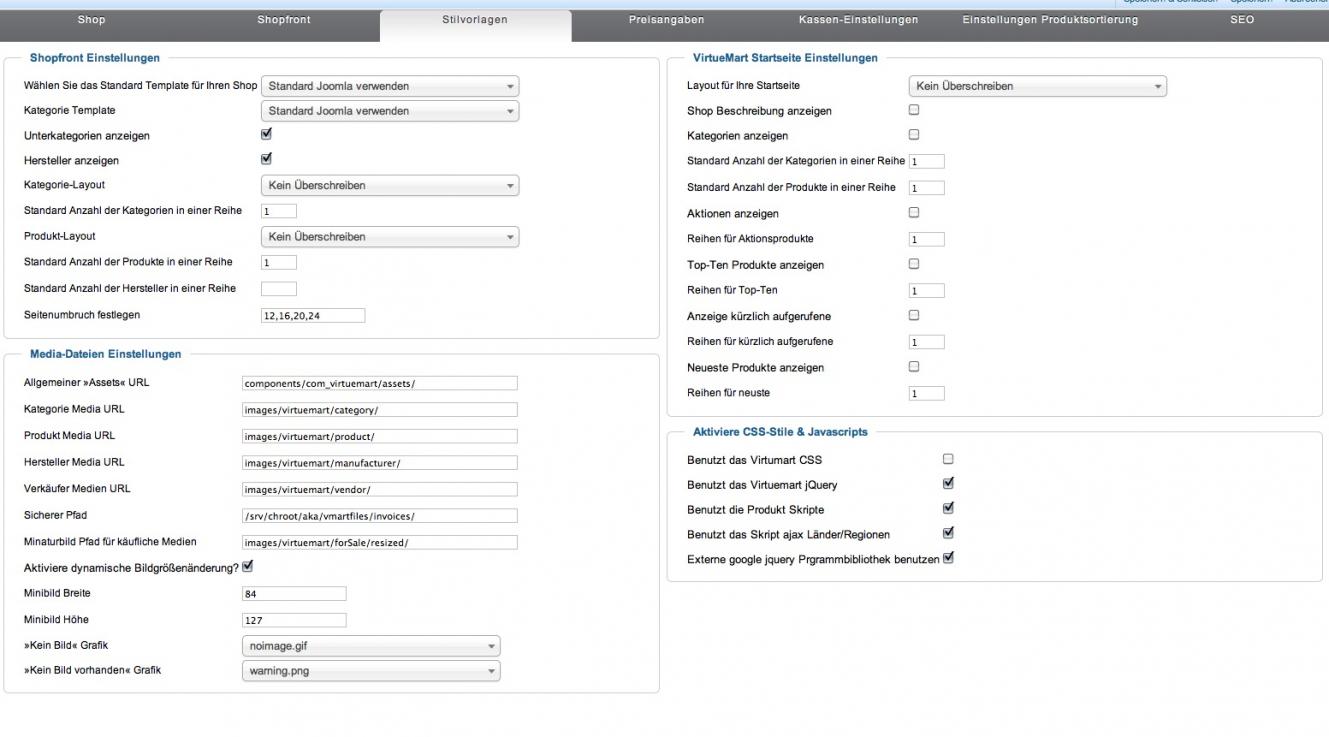Disable externe google jquery Bibliothek checkbox
This screenshot has width=1329, height=737.
[948, 558]
